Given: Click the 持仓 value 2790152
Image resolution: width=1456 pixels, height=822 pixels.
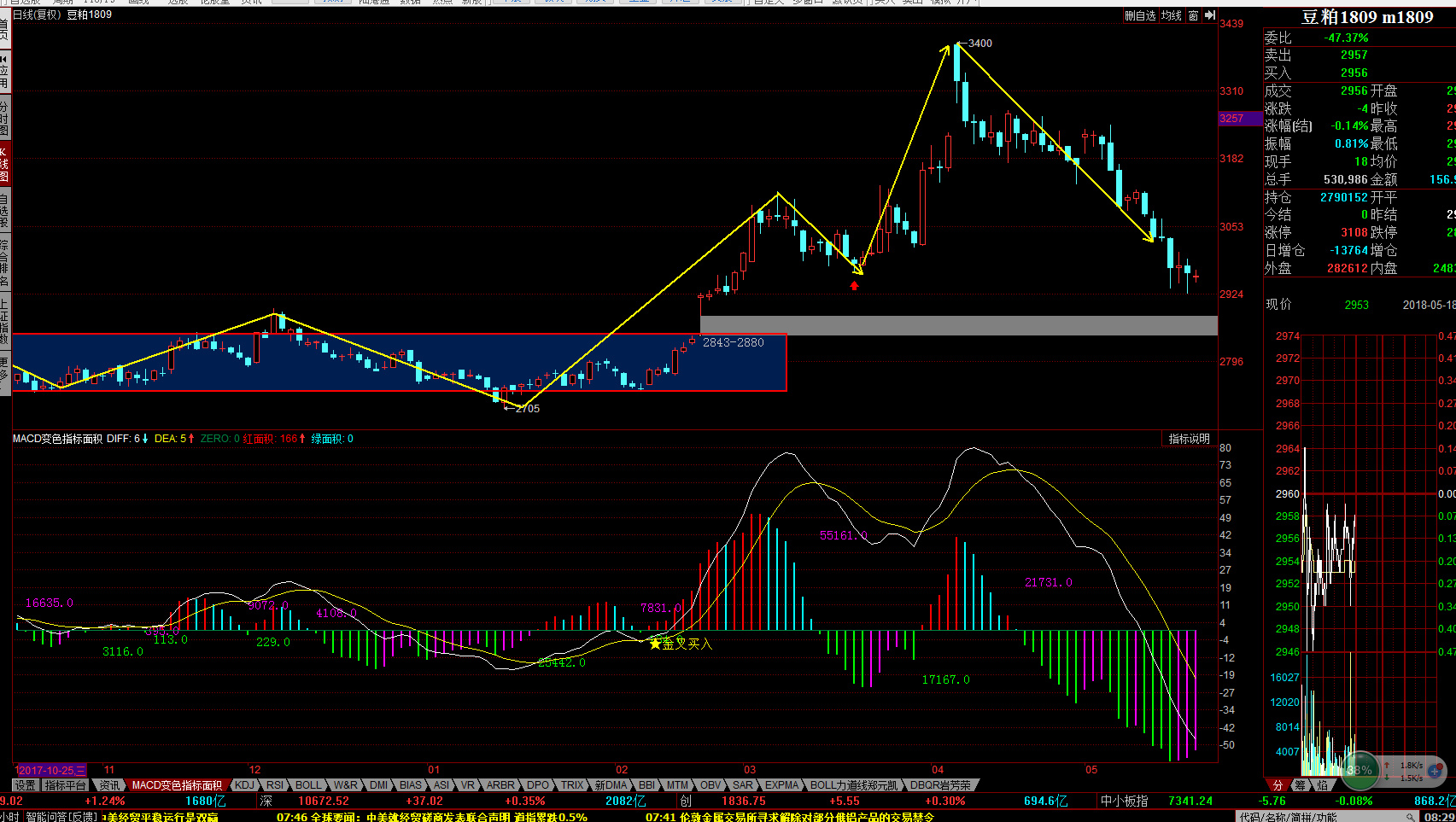Looking at the screenshot, I should 1343,197.
